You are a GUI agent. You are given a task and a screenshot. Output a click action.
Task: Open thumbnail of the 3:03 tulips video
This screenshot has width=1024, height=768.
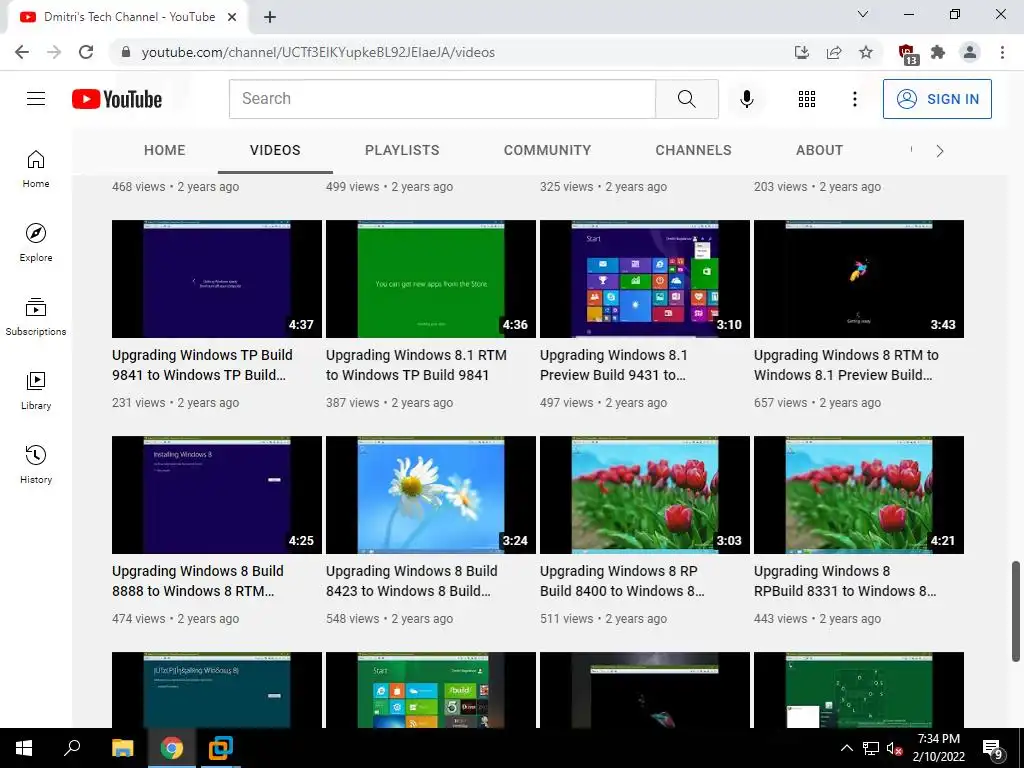645,495
